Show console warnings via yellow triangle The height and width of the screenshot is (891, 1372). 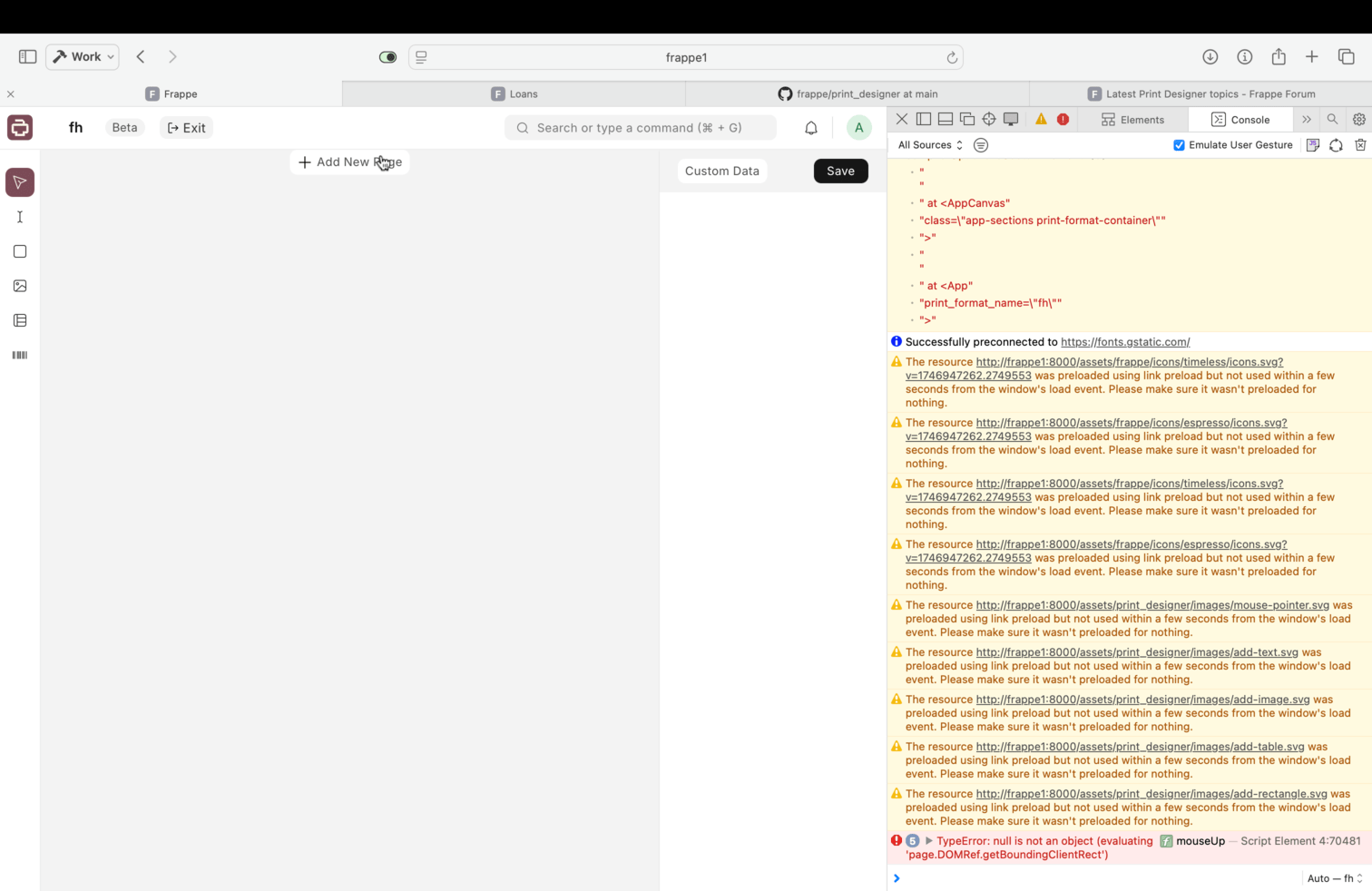tap(1041, 119)
